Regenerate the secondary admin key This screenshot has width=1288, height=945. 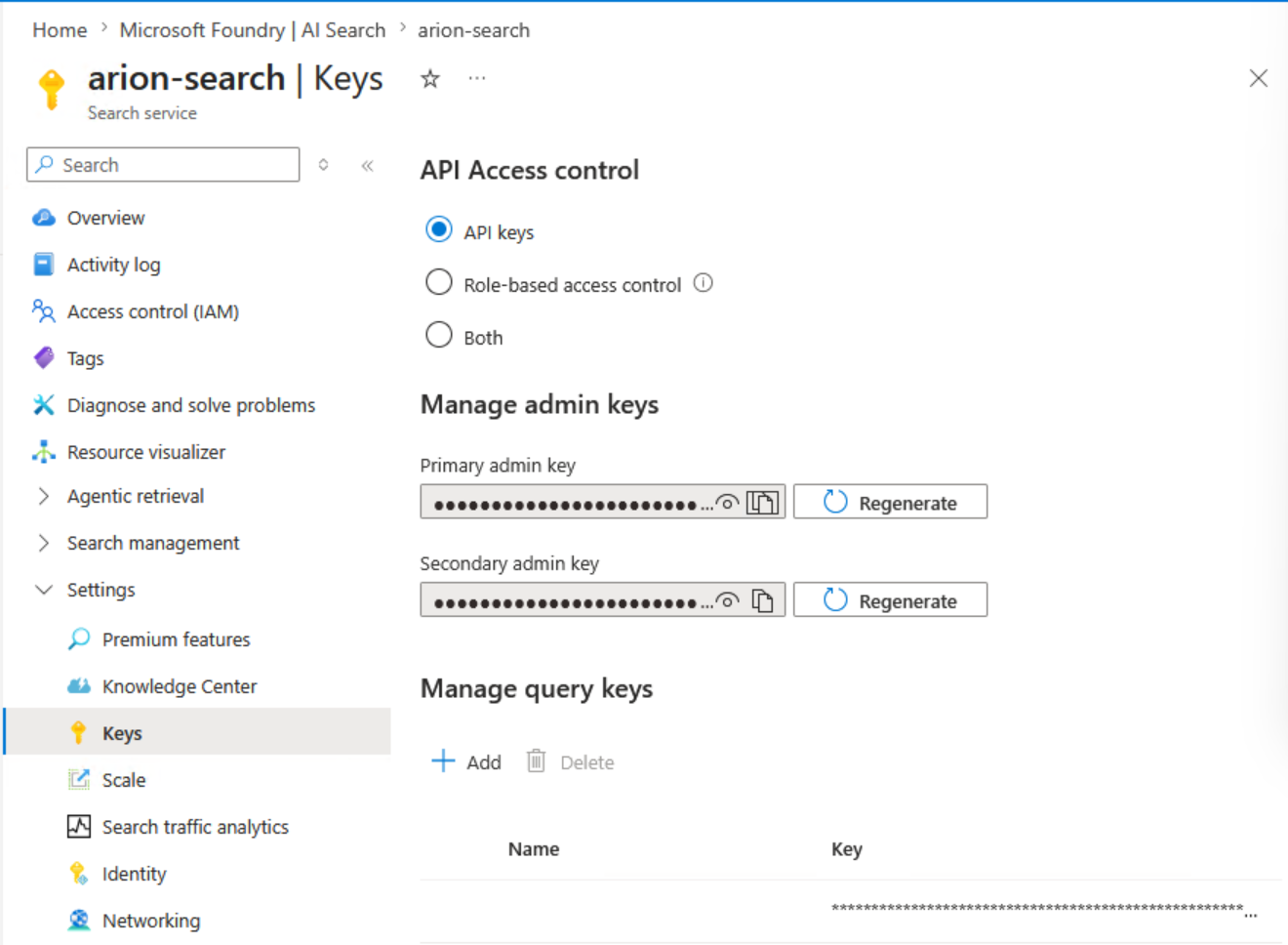(x=890, y=599)
